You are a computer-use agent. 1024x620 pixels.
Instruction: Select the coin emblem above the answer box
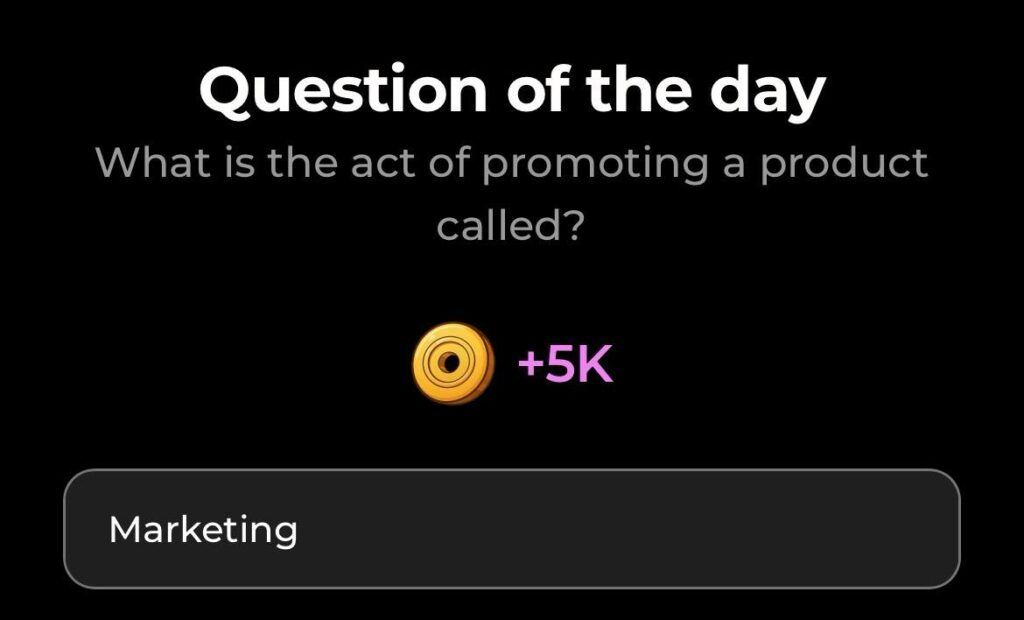pos(454,362)
